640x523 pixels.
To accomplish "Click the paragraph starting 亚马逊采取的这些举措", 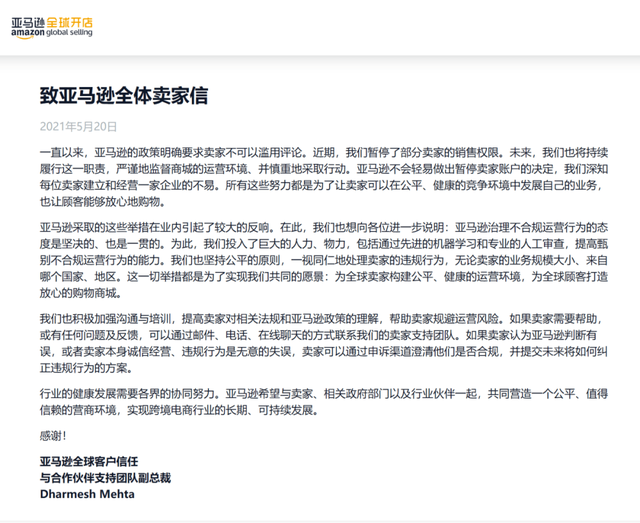I will click(324, 260).
